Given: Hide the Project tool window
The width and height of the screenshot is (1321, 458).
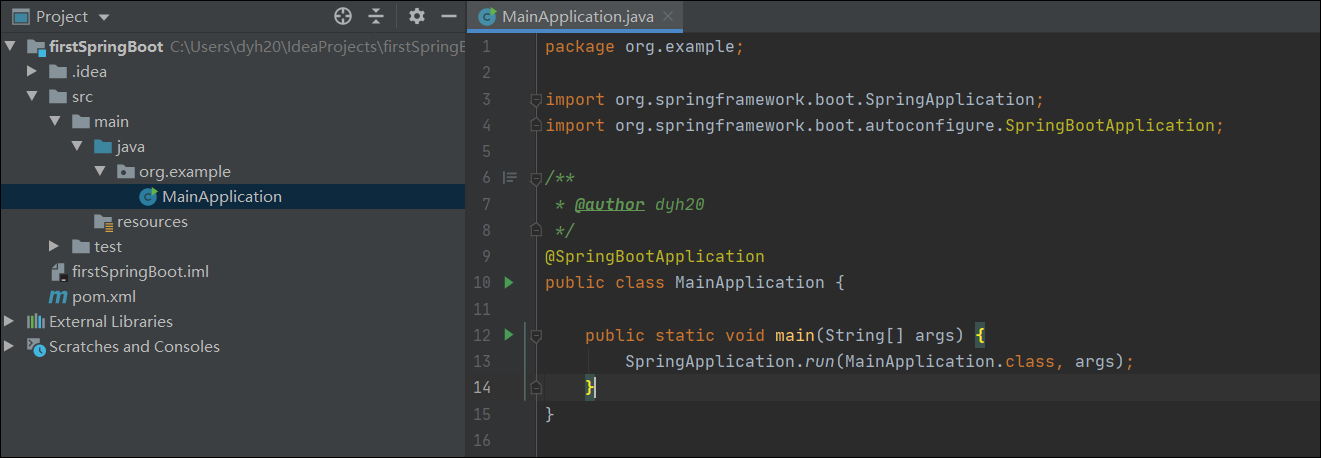Looking at the screenshot, I should (449, 16).
